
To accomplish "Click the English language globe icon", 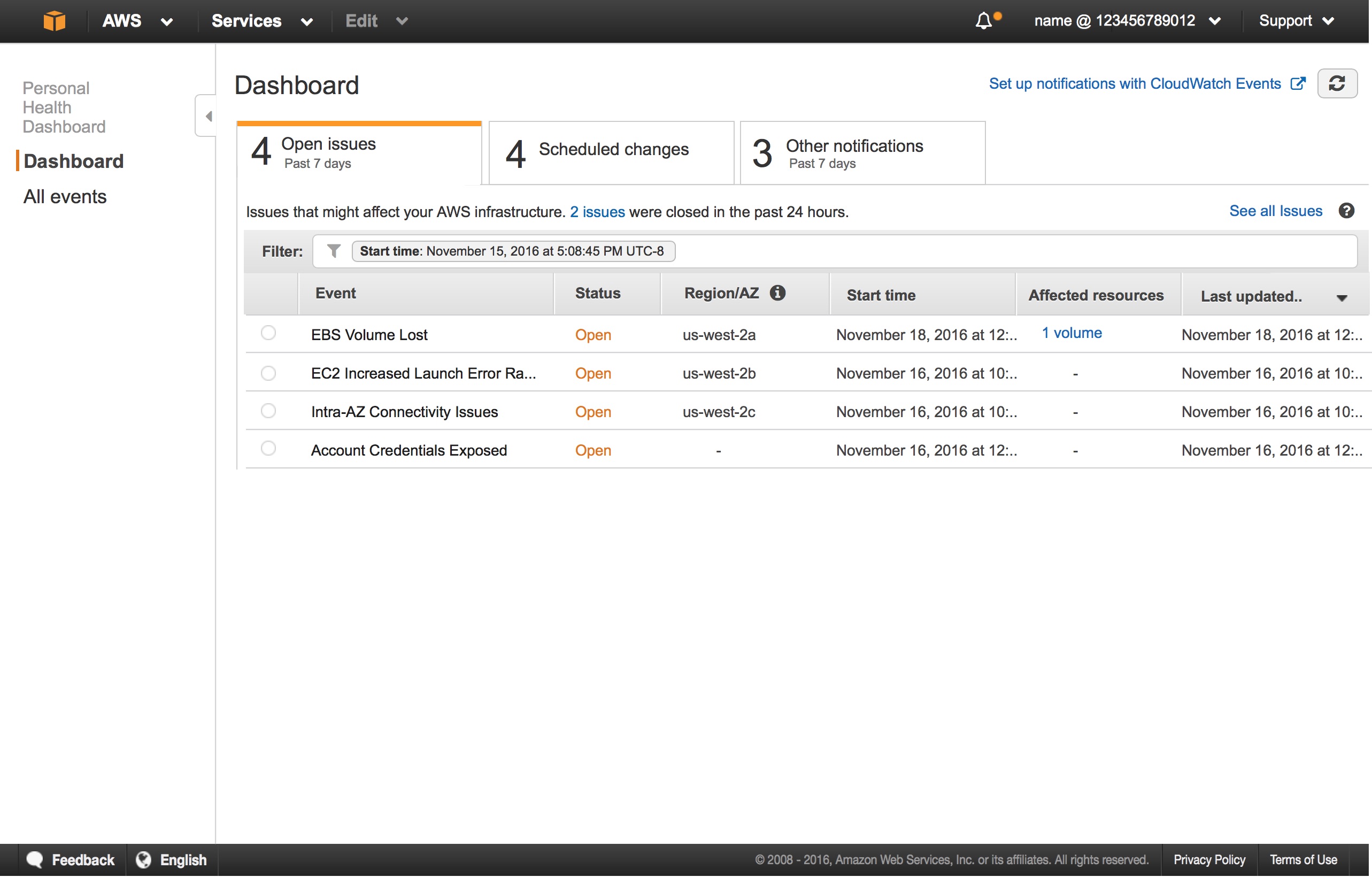I will (x=144, y=859).
